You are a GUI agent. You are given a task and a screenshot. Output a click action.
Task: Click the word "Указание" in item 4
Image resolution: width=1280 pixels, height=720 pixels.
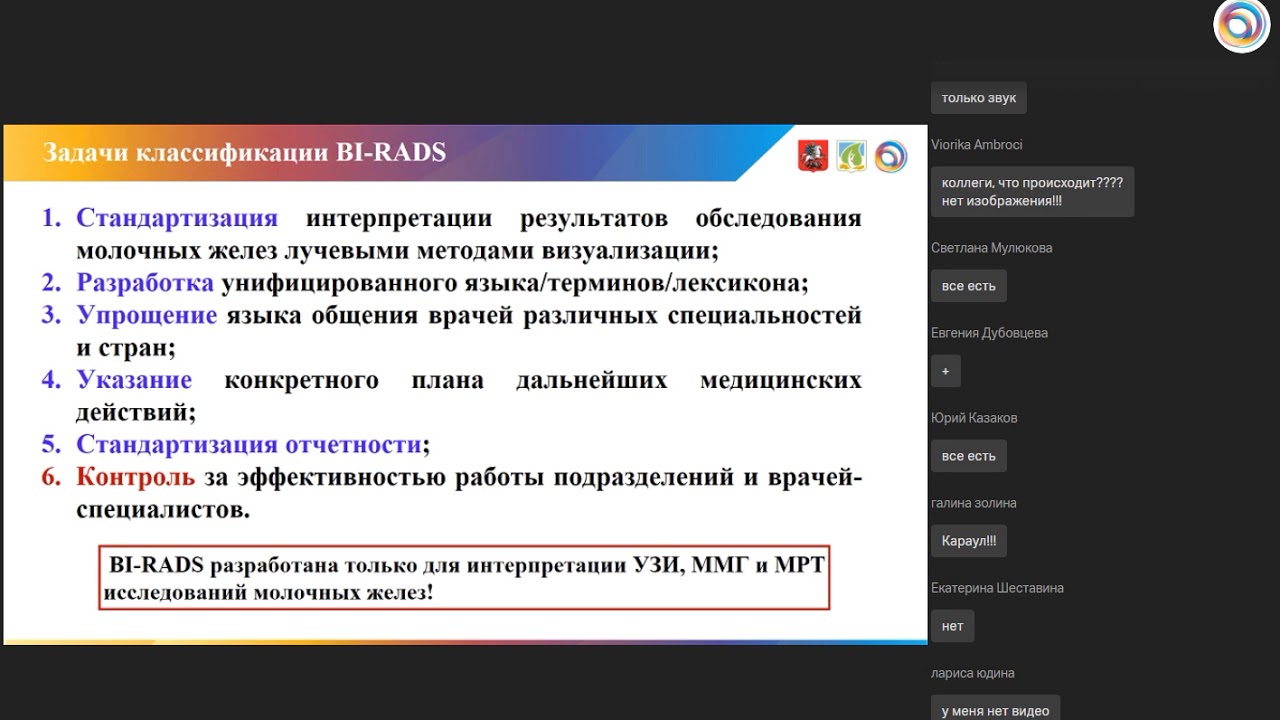tap(134, 380)
